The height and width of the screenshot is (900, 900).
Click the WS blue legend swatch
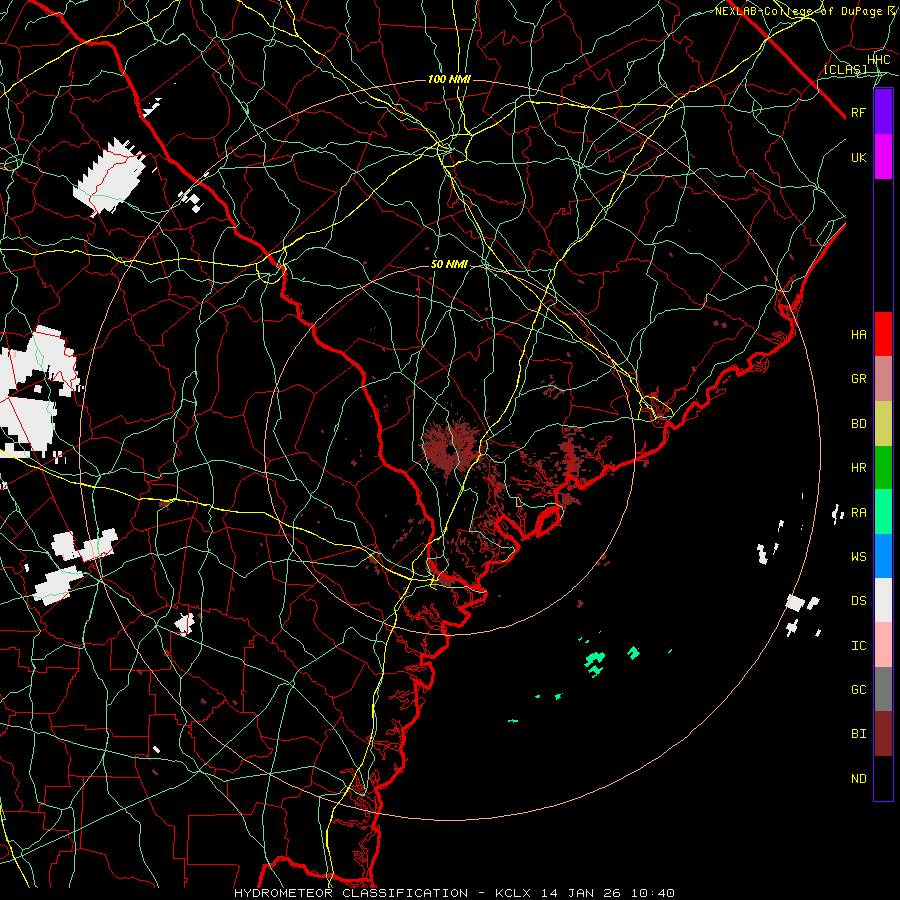(883, 556)
